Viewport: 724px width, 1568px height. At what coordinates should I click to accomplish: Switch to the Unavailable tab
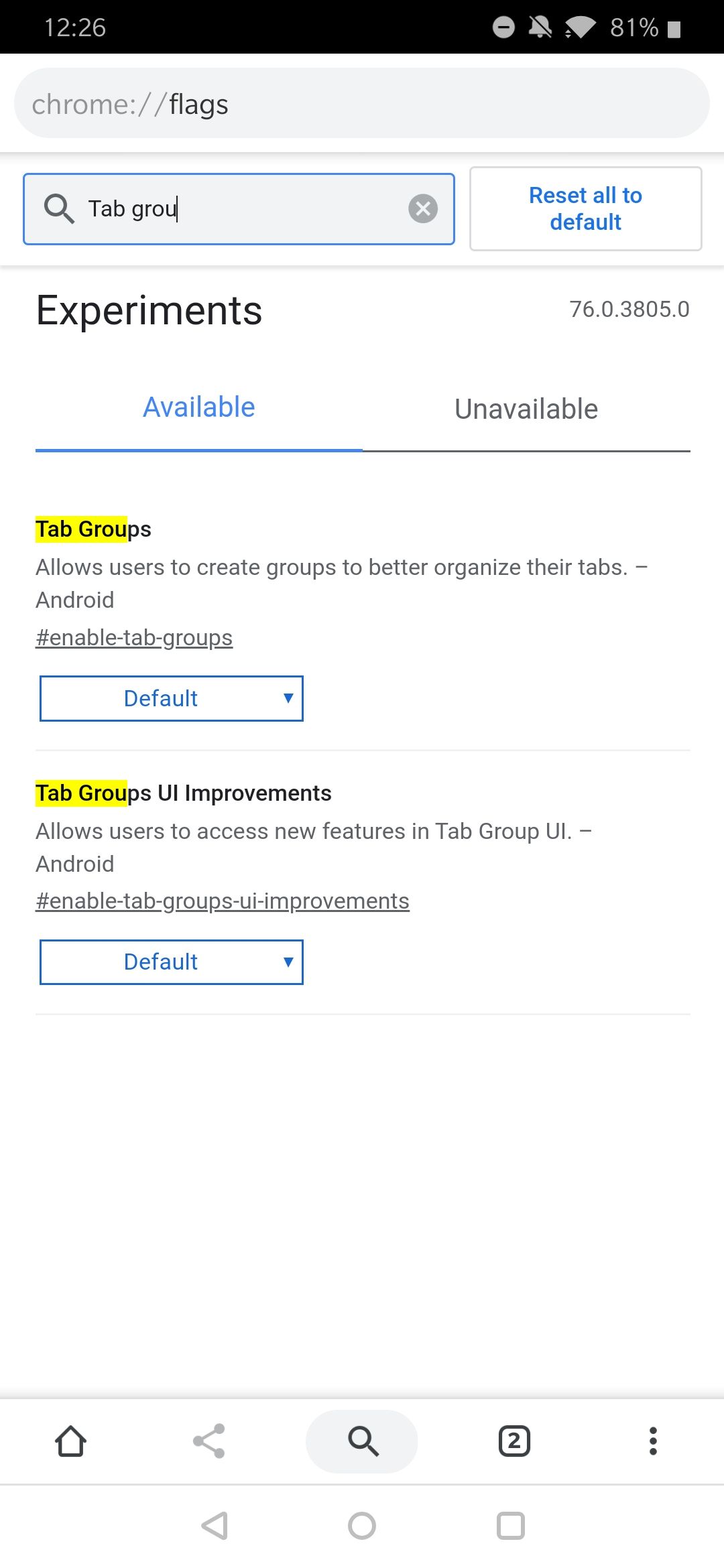click(x=526, y=409)
